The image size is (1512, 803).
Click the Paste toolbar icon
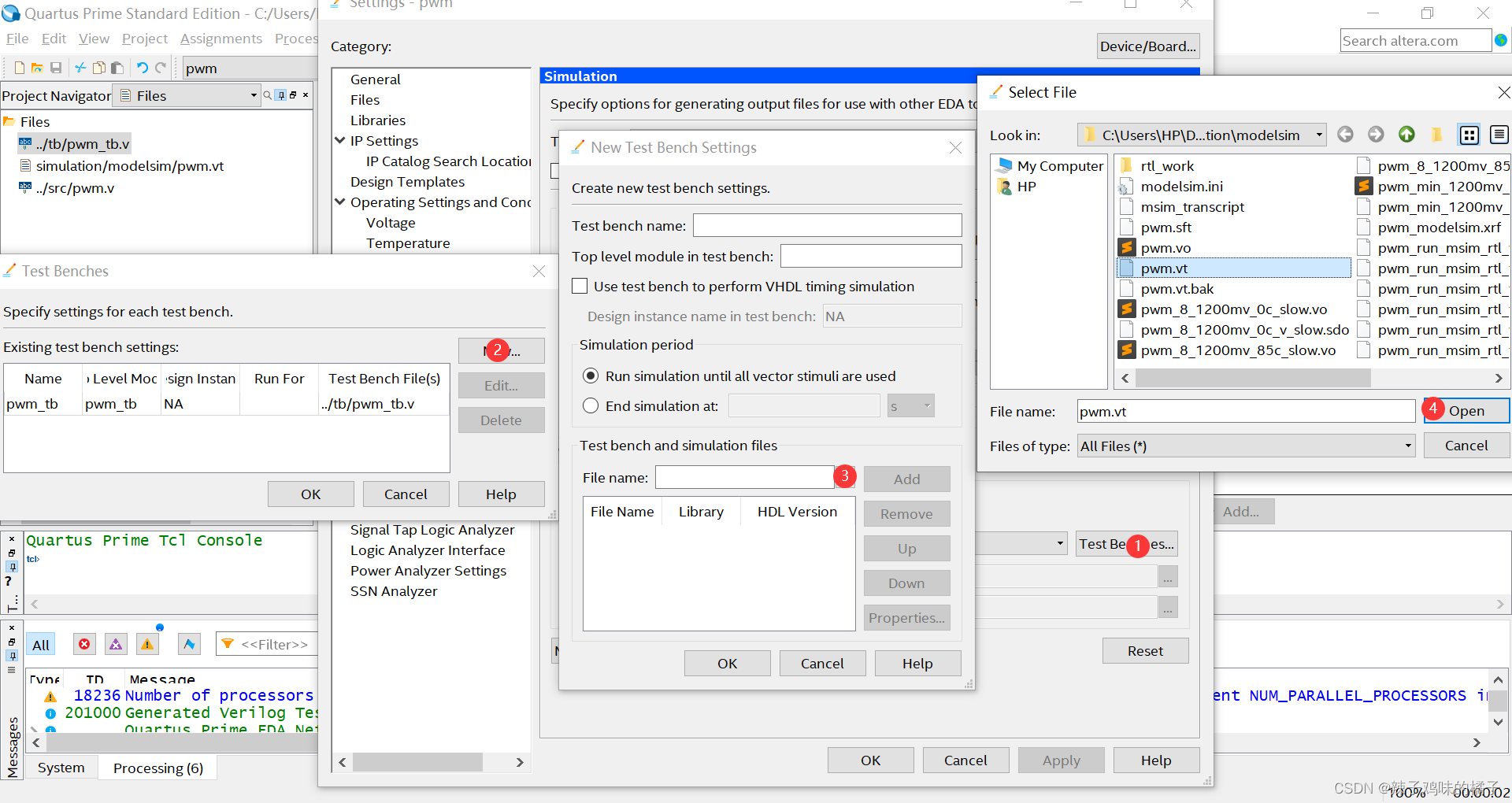point(117,68)
